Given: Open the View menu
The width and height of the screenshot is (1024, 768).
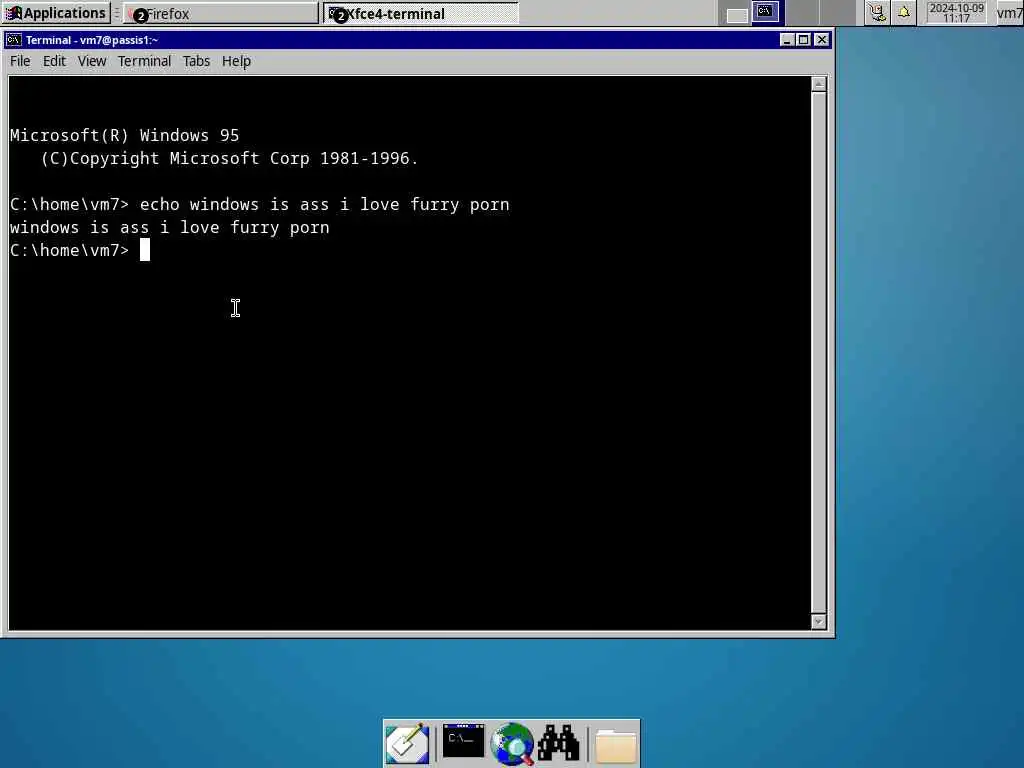Looking at the screenshot, I should (91, 61).
